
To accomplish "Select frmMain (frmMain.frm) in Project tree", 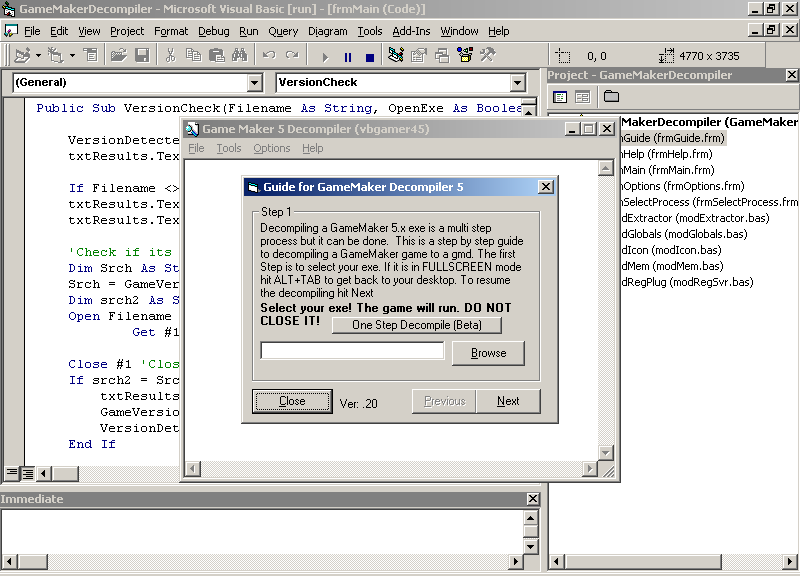I will pyautogui.click(x=668, y=170).
